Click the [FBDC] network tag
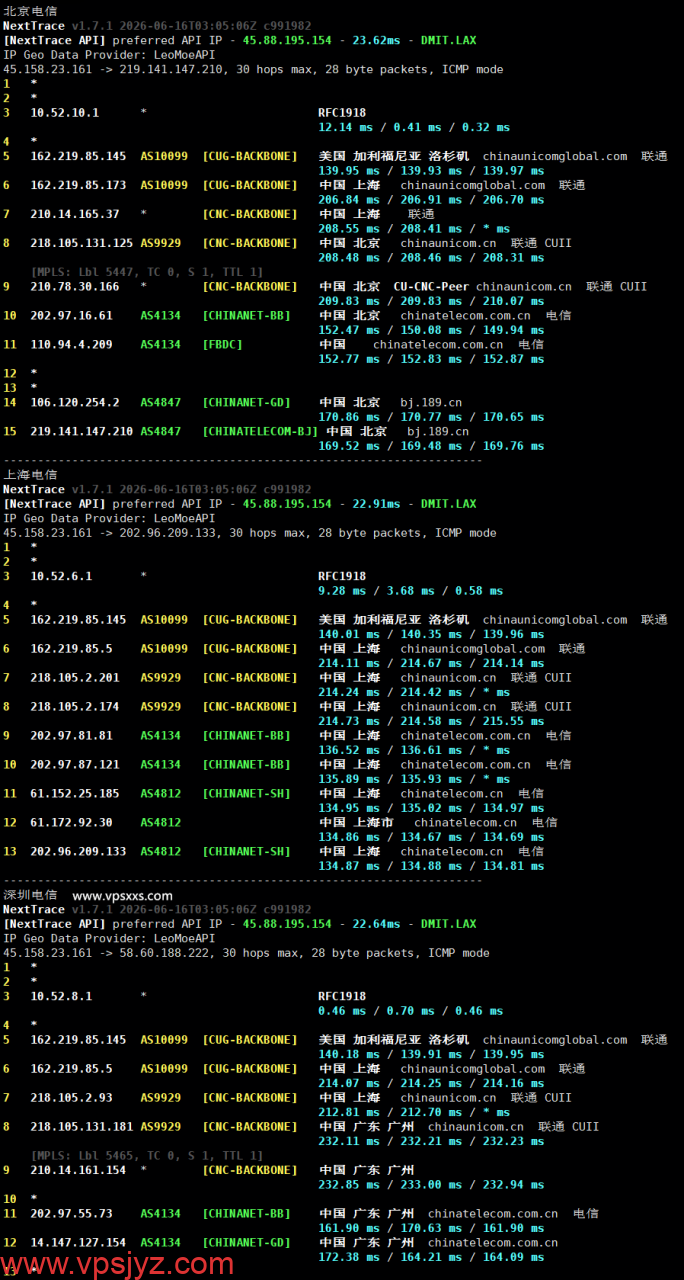684x1280 pixels. [x=223, y=344]
